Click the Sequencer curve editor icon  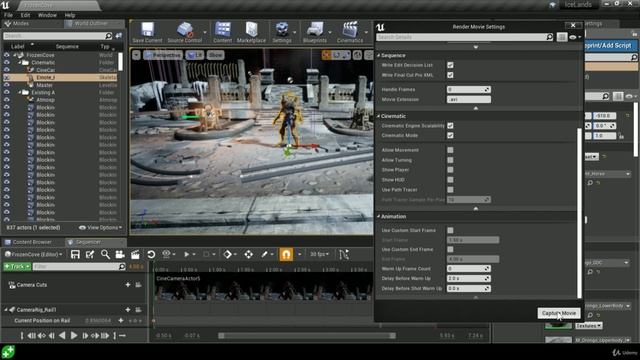[344, 255]
